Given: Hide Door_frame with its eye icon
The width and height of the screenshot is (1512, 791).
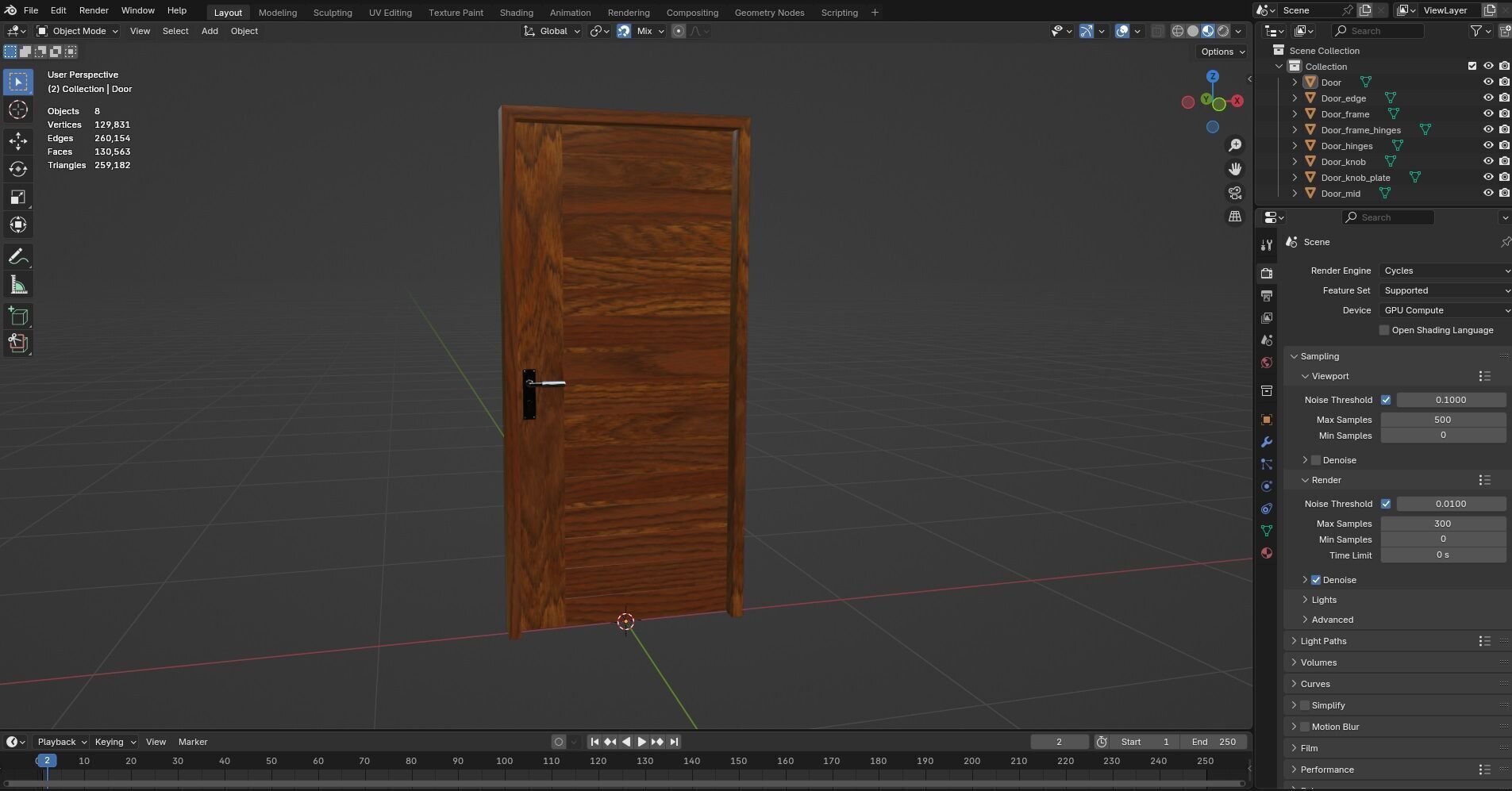Looking at the screenshot, I should point(1488,113).
